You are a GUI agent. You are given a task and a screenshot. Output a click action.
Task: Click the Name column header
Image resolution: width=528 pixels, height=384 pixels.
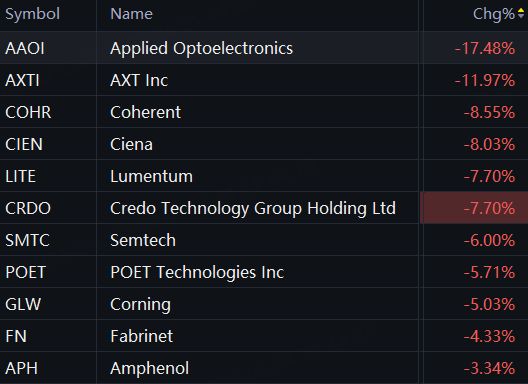(x=131, y=14)
